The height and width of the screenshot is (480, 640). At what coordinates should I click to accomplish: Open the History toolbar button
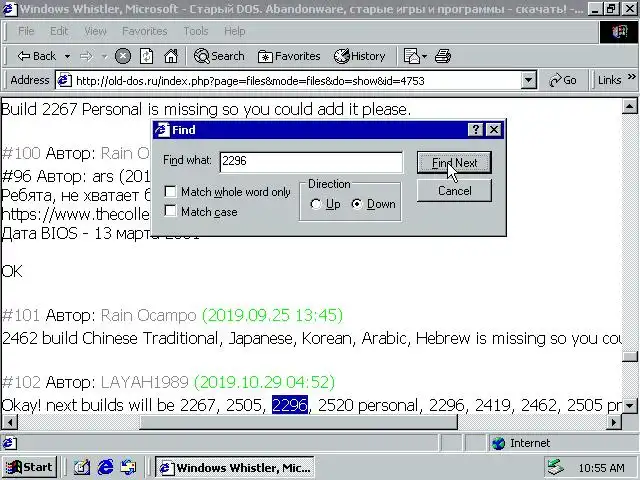coord(360,56)
